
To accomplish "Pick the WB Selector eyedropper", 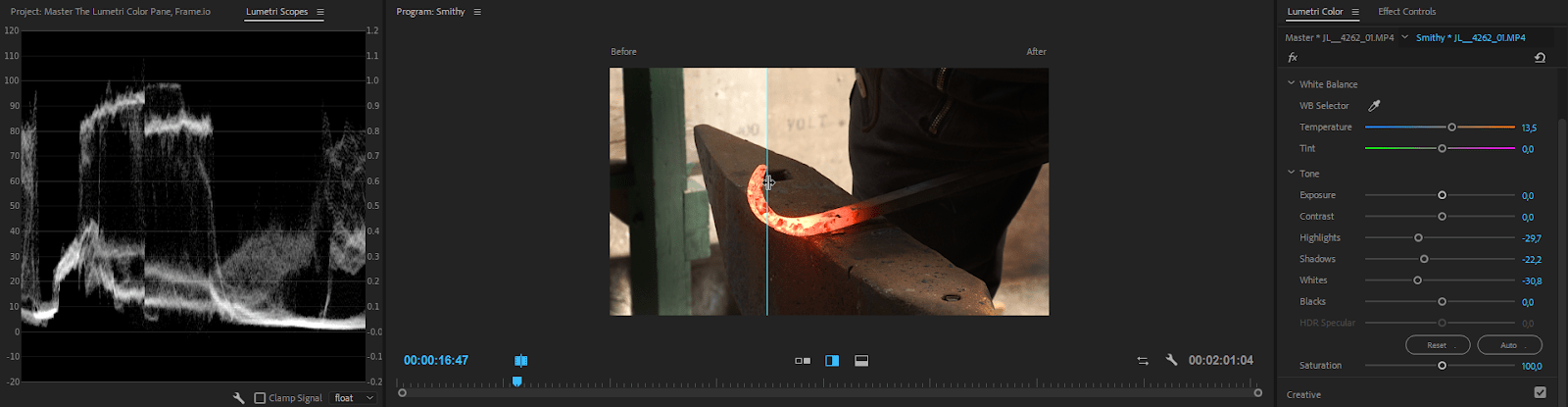I will point(1374,106).
